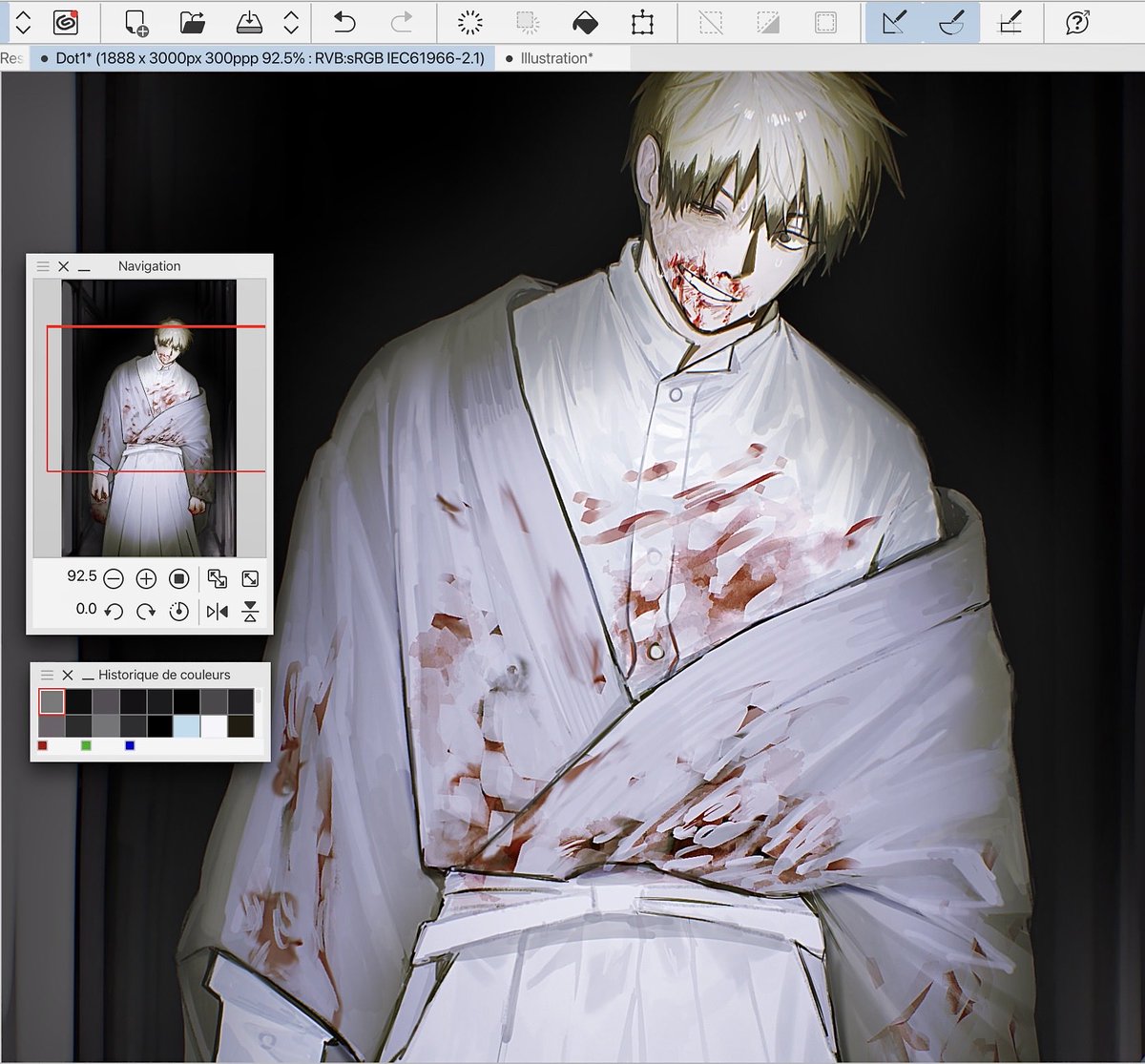Clear outside selection icon
The width and height of the screenshot is (1145, 1064).
528,22
